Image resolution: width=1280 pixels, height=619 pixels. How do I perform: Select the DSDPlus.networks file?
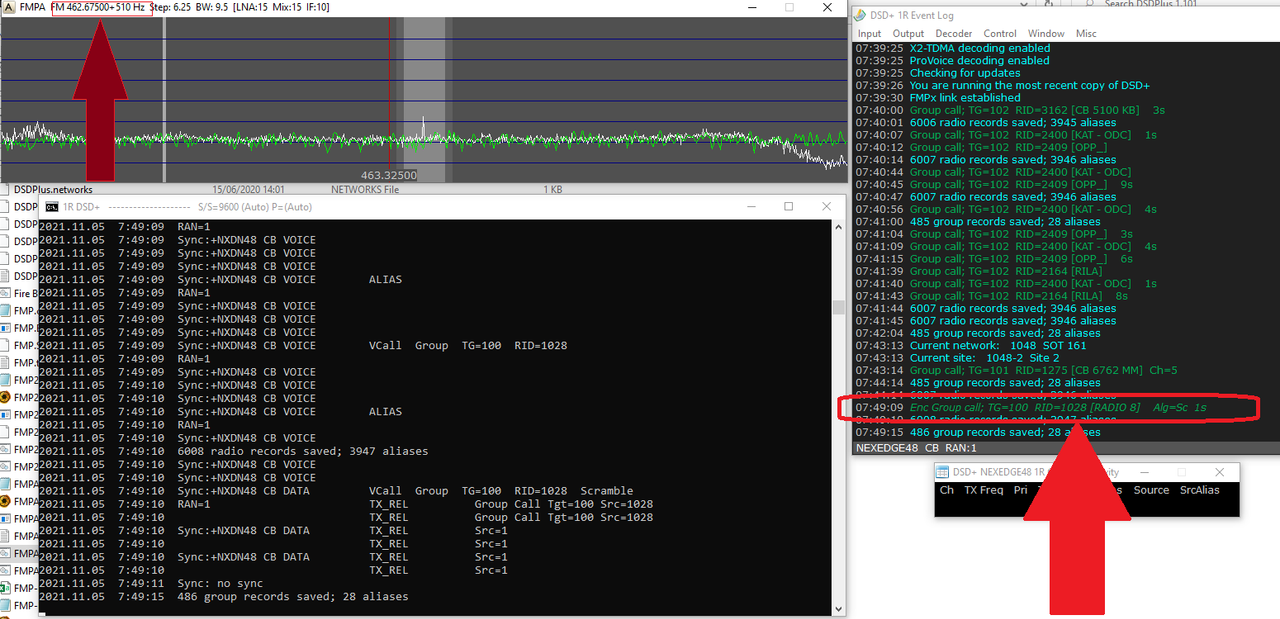(53, 189)
